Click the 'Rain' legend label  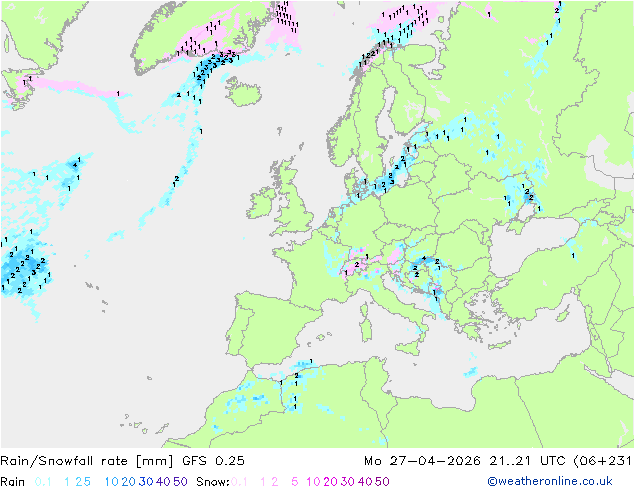pyautogui.click(x=13, y=482)
